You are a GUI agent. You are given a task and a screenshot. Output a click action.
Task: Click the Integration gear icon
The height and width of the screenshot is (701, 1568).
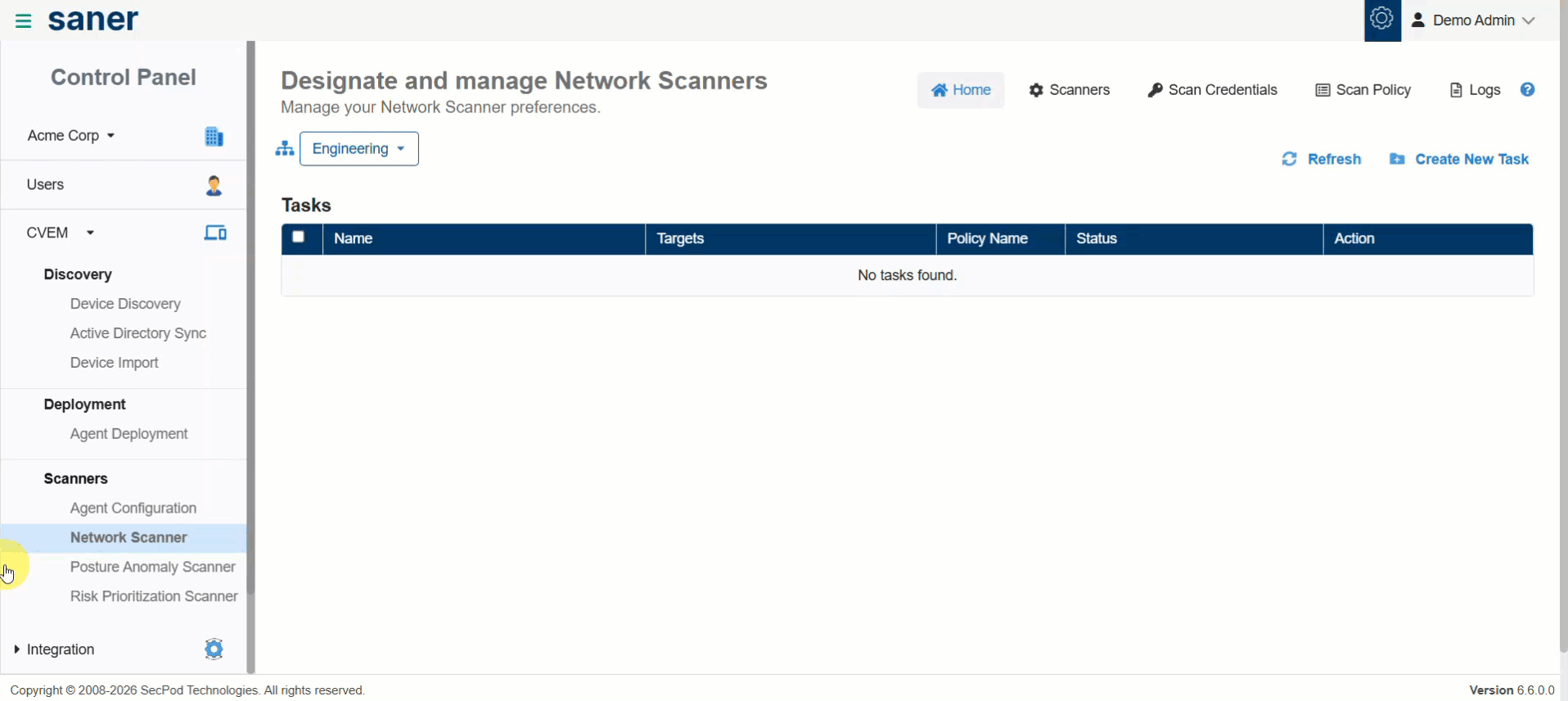214,649
